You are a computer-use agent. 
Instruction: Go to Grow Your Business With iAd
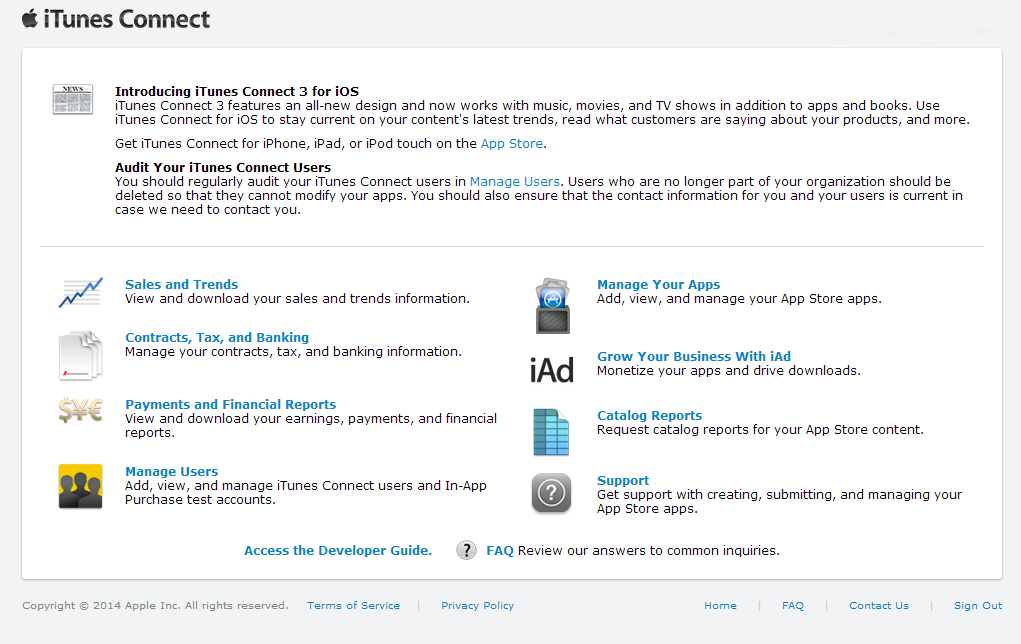pyautogui.click(x=694, y=356)
